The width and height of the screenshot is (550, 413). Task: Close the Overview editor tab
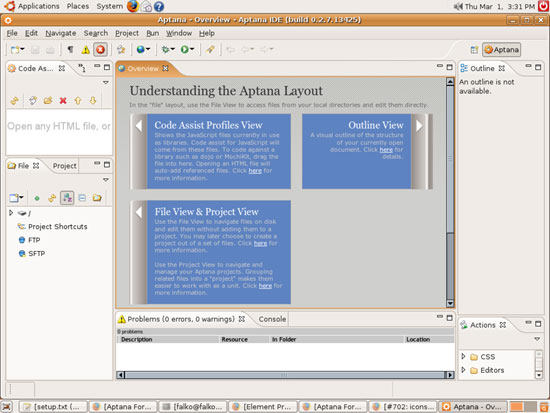[165, 68]
